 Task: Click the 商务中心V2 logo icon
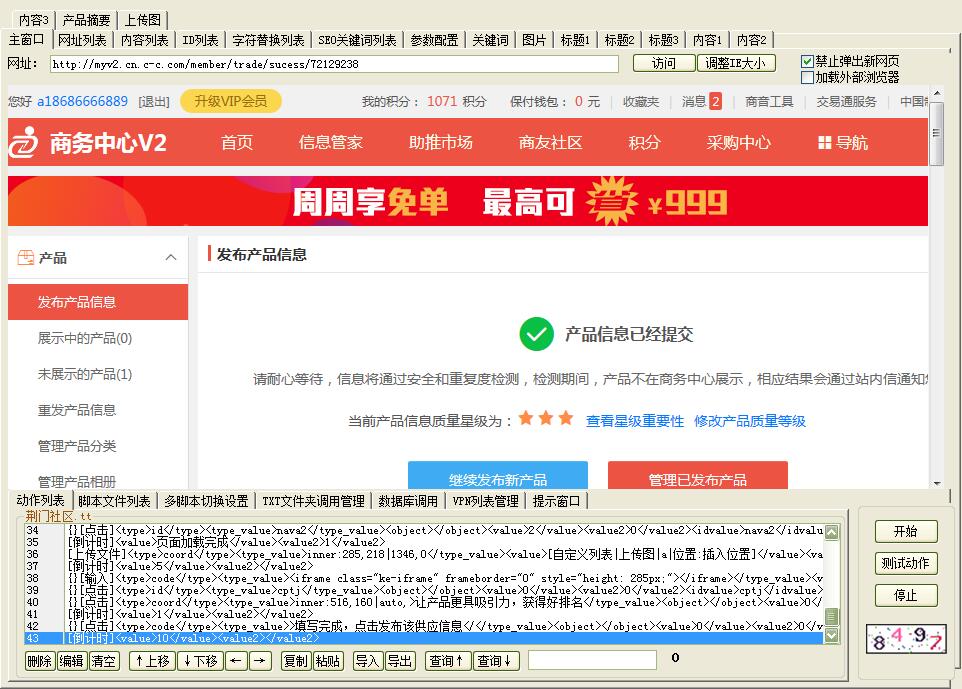coord(23,142)
